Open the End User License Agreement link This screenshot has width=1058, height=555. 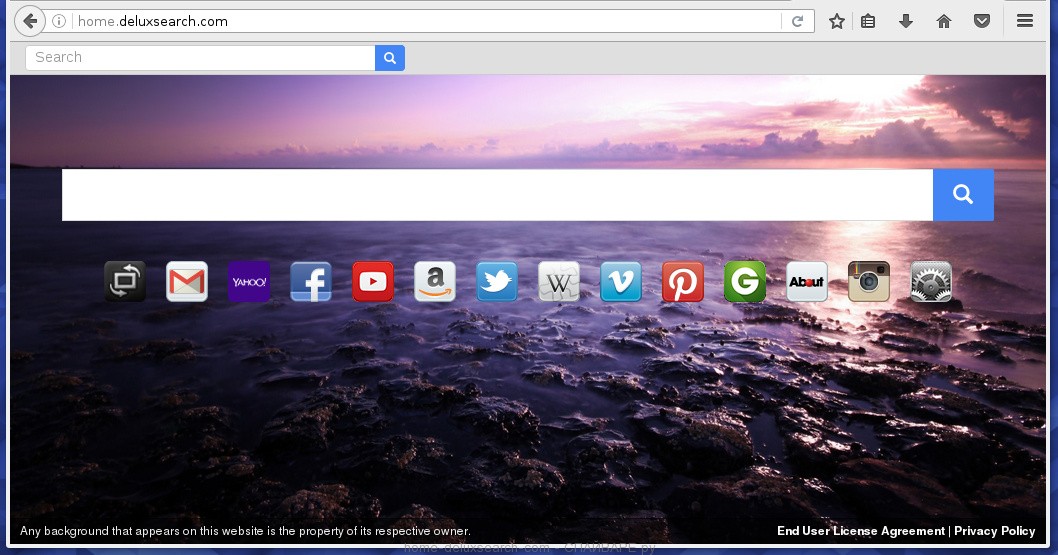click(861, 531)
